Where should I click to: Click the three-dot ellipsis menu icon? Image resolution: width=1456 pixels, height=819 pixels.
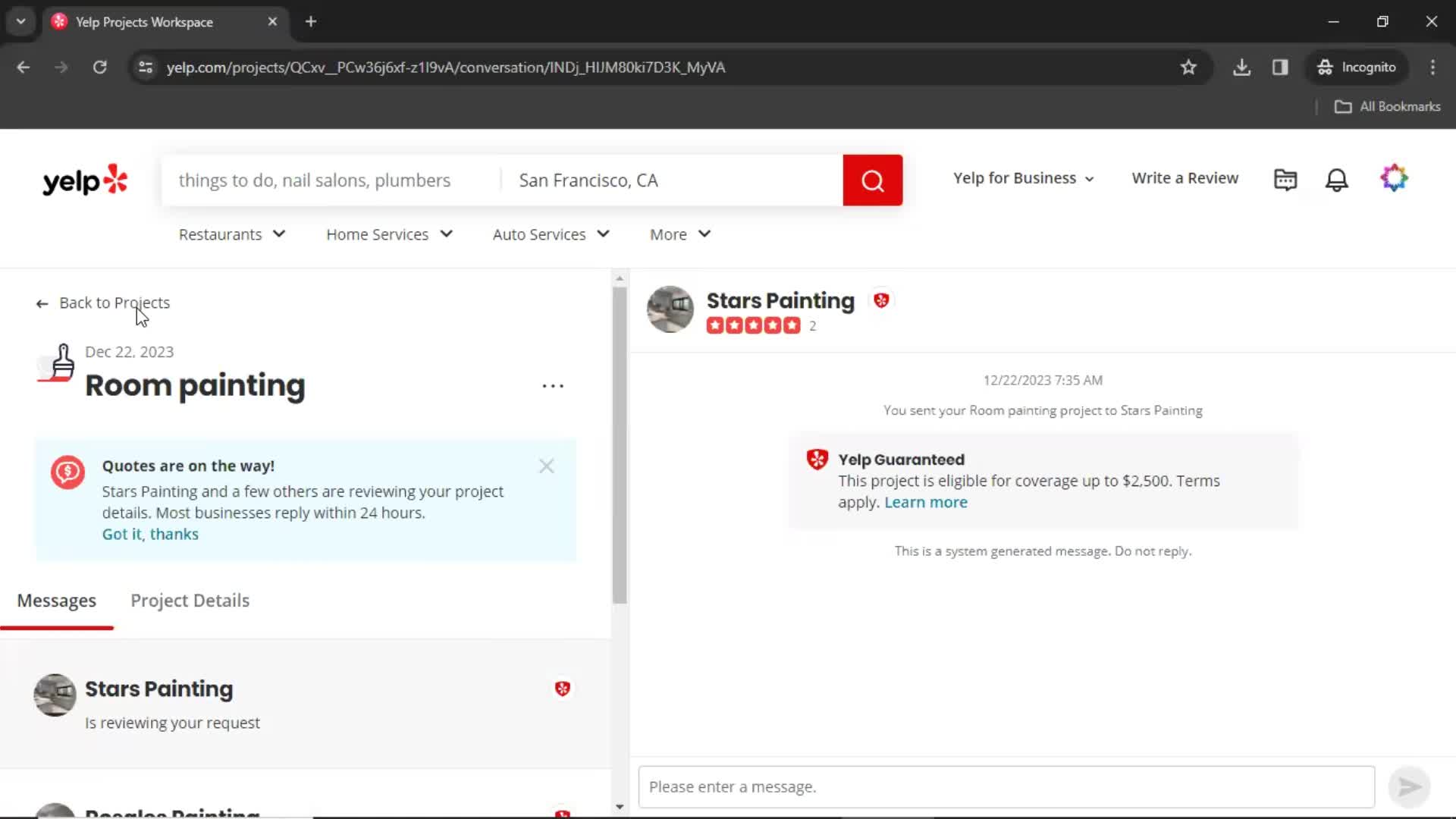coord(553,386)
